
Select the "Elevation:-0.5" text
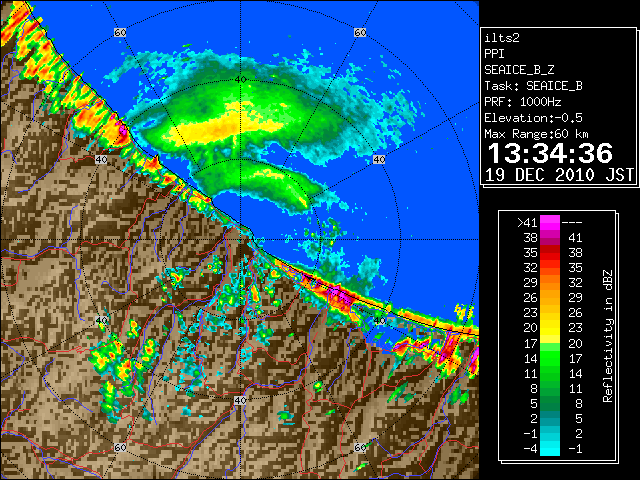533,118
